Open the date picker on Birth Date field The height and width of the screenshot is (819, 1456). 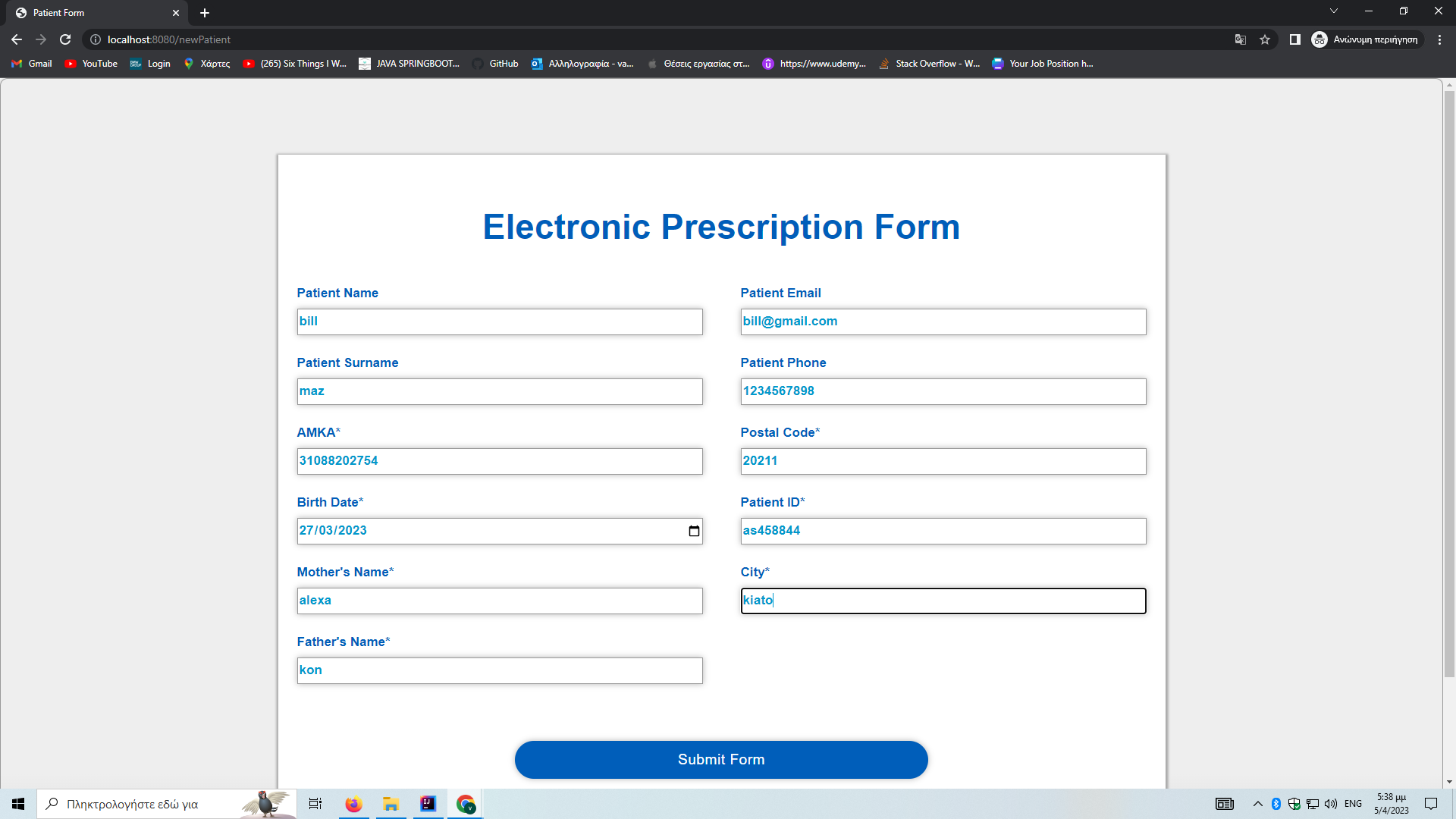point(693,531)
